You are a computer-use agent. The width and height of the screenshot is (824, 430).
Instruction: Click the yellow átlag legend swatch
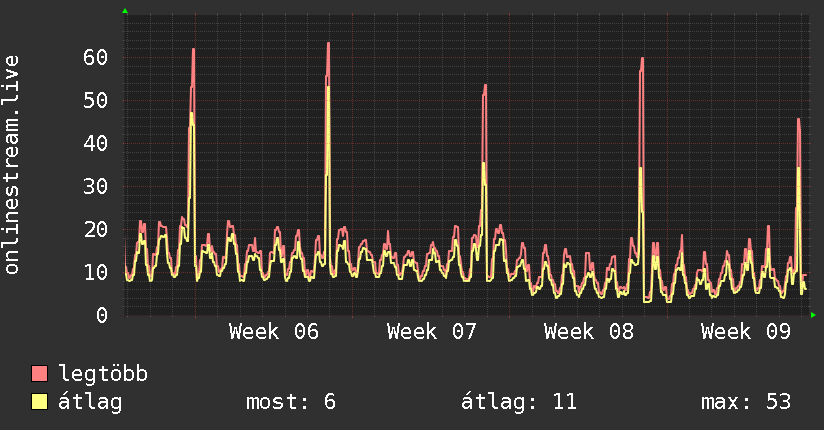pos(39,402)
